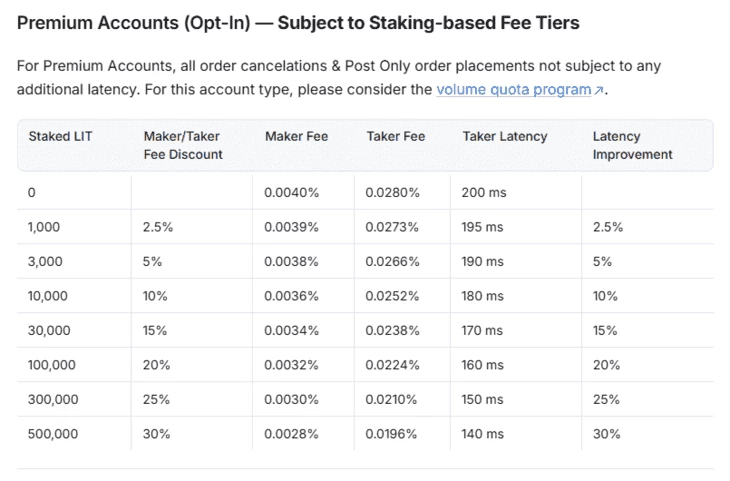Click the external arrow icon after volume quota program

[x=599, y=91]
